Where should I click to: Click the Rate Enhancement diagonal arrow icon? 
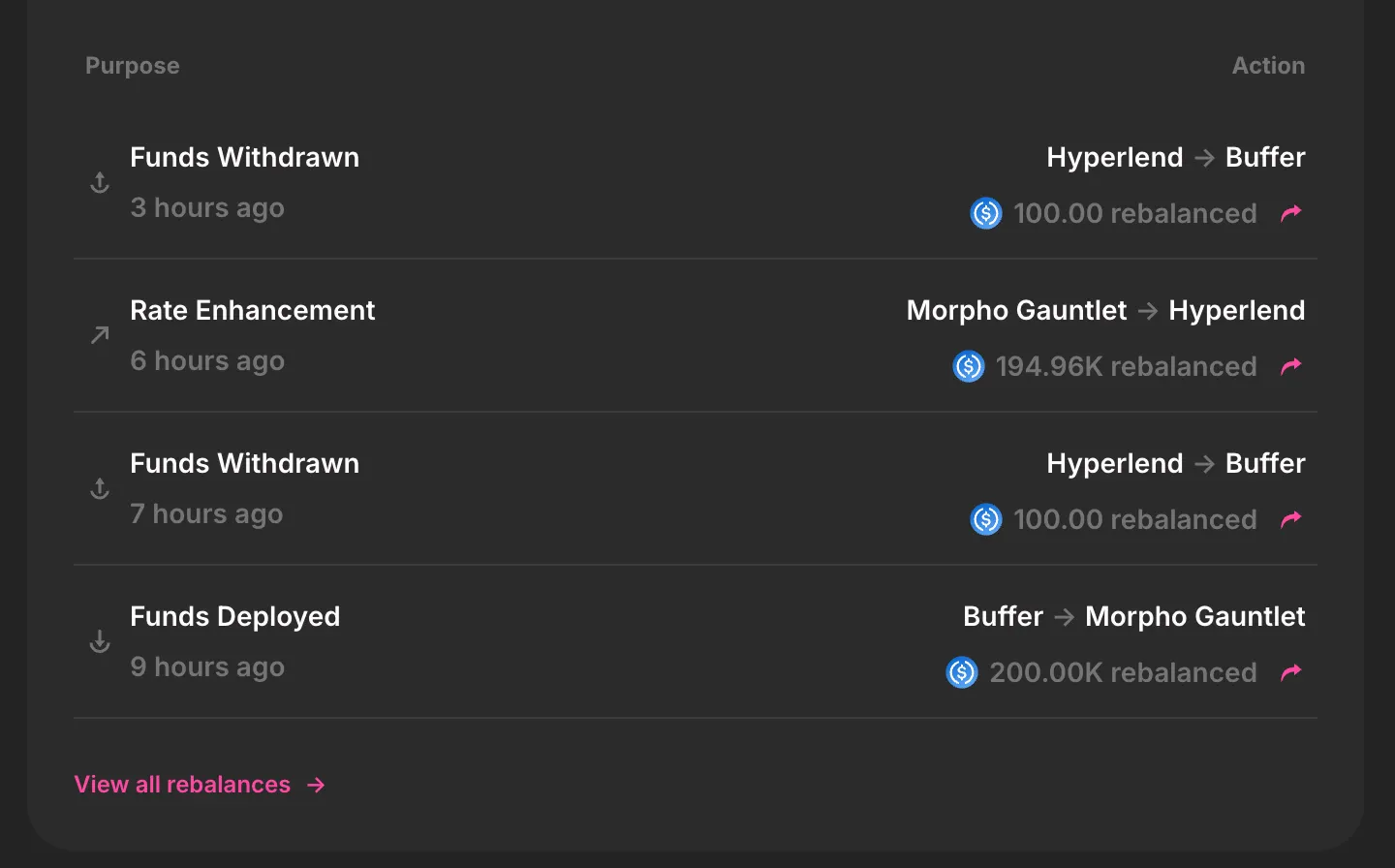pyautogui.click(x=100, y=335)
